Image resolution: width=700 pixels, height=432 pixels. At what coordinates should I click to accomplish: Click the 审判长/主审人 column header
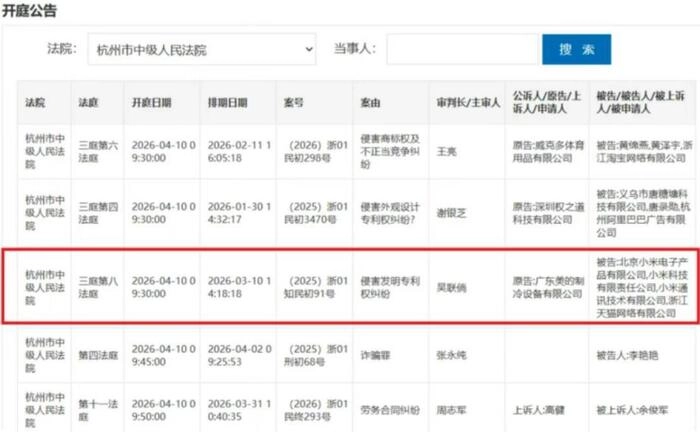tap(467, 103)
